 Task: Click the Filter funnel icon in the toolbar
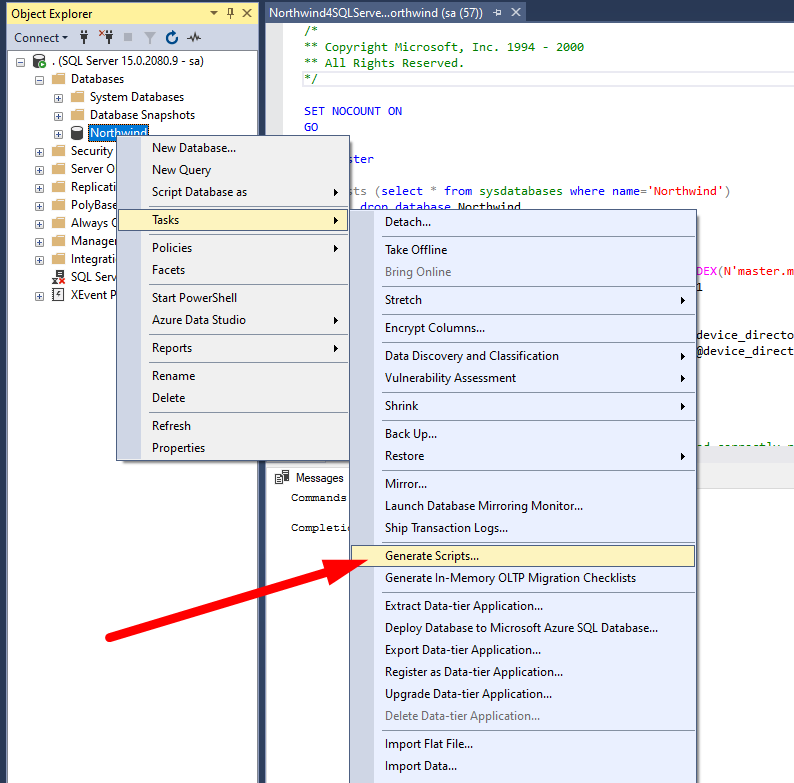click(x=150, y=38)
